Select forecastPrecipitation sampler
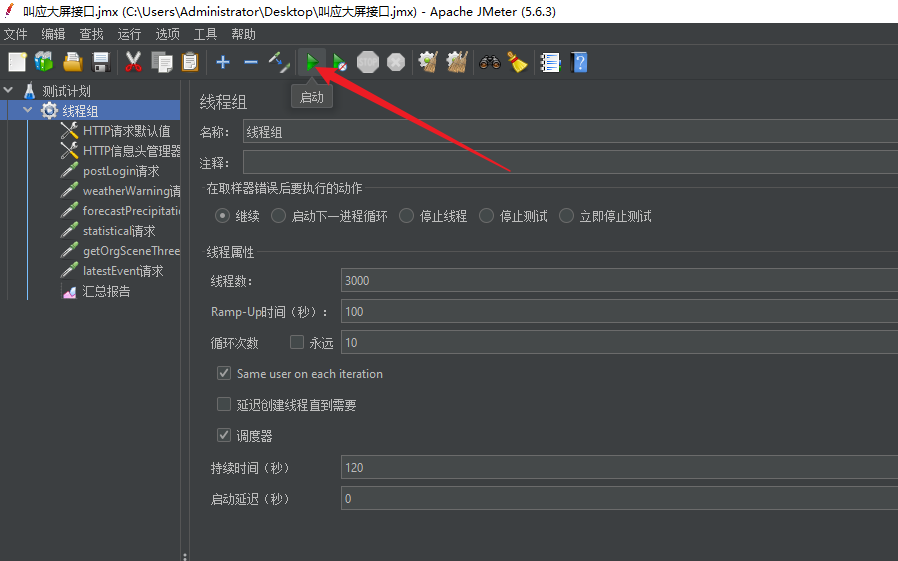The image size is (898, 561). point(132,211)
